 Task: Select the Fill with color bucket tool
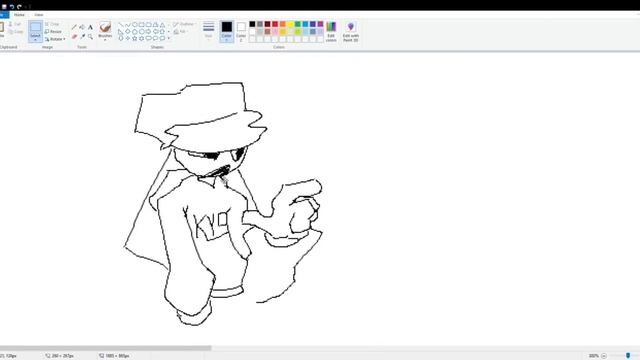point(82,27)
